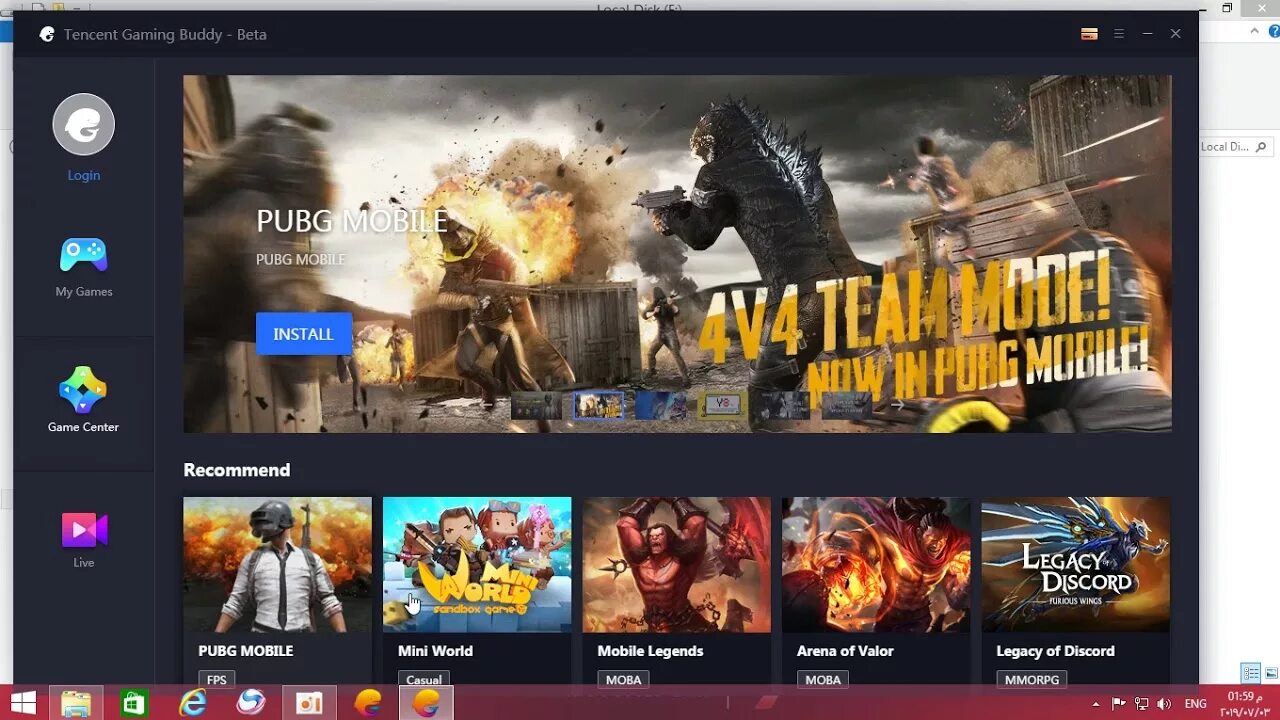
Task: Open My Games section
Action: pos(84,266)
